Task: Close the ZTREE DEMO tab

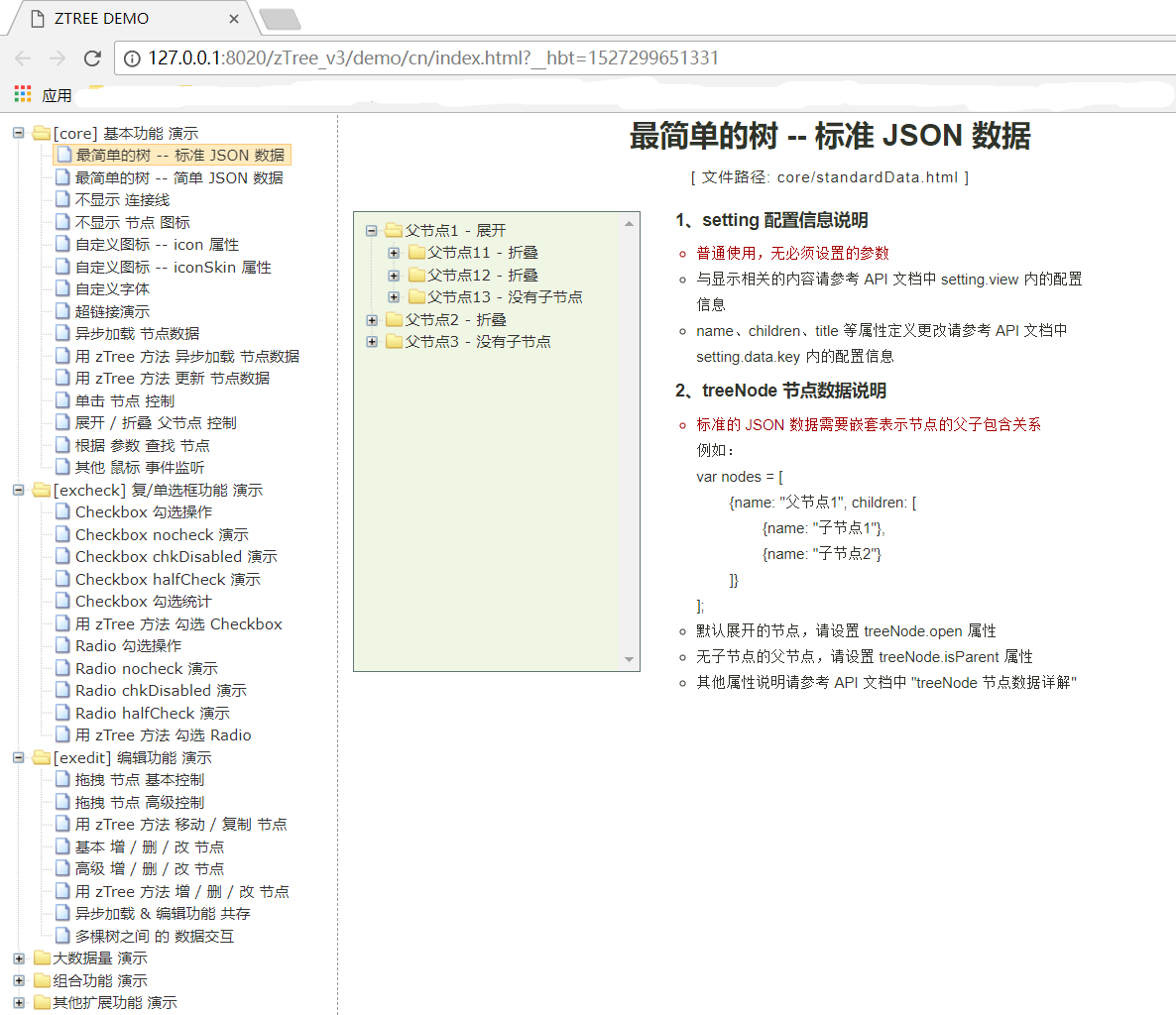Action: 234,19
